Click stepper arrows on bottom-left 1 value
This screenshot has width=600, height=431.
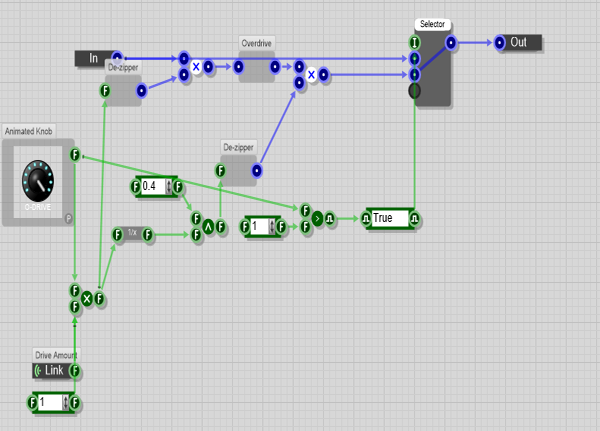[65, 403]
